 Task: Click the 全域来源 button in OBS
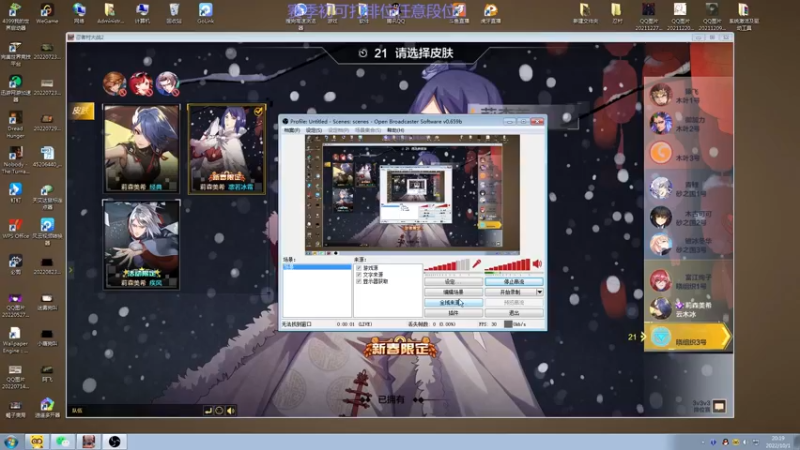coord(453,303)
